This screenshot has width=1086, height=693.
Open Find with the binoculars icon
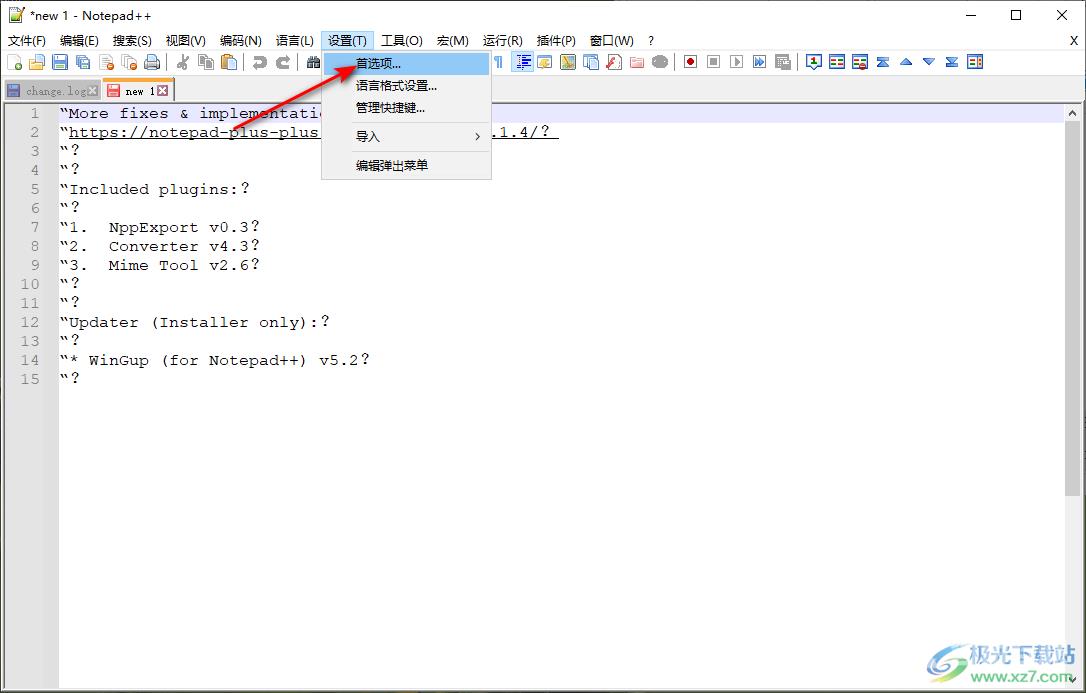(x=313, y=62)
